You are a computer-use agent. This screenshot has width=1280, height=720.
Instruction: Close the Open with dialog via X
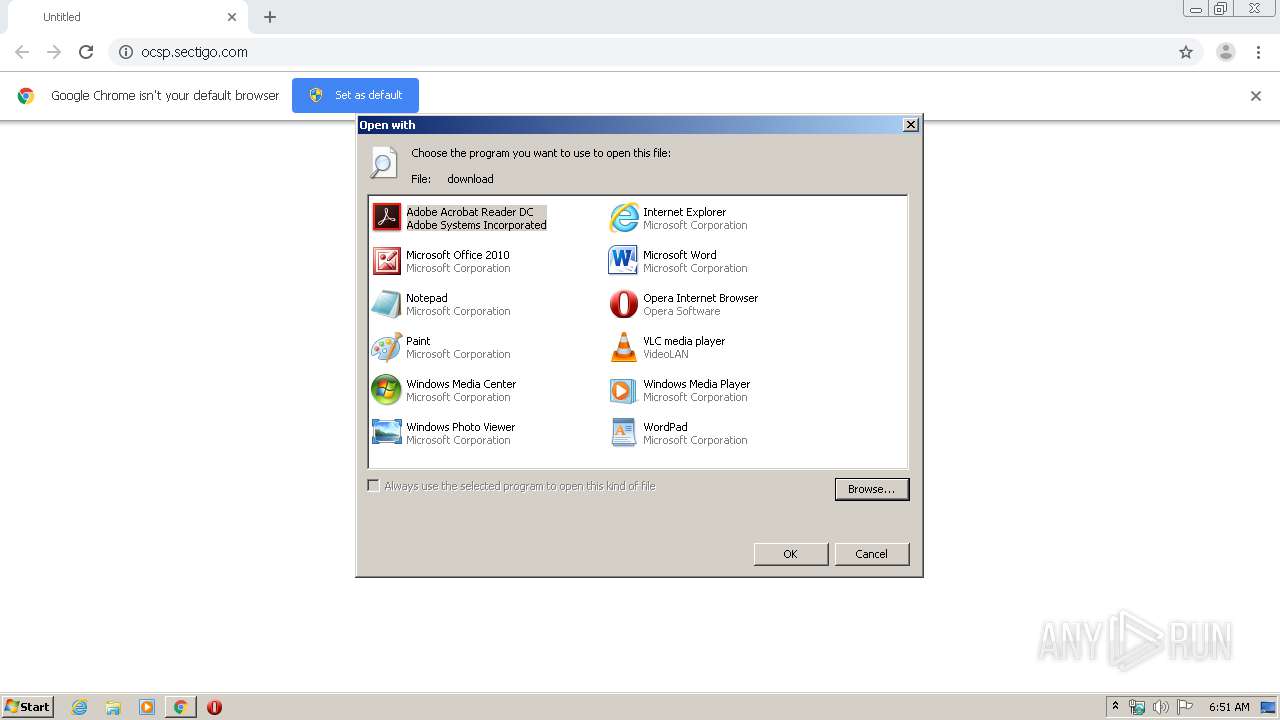pos(910,125)
